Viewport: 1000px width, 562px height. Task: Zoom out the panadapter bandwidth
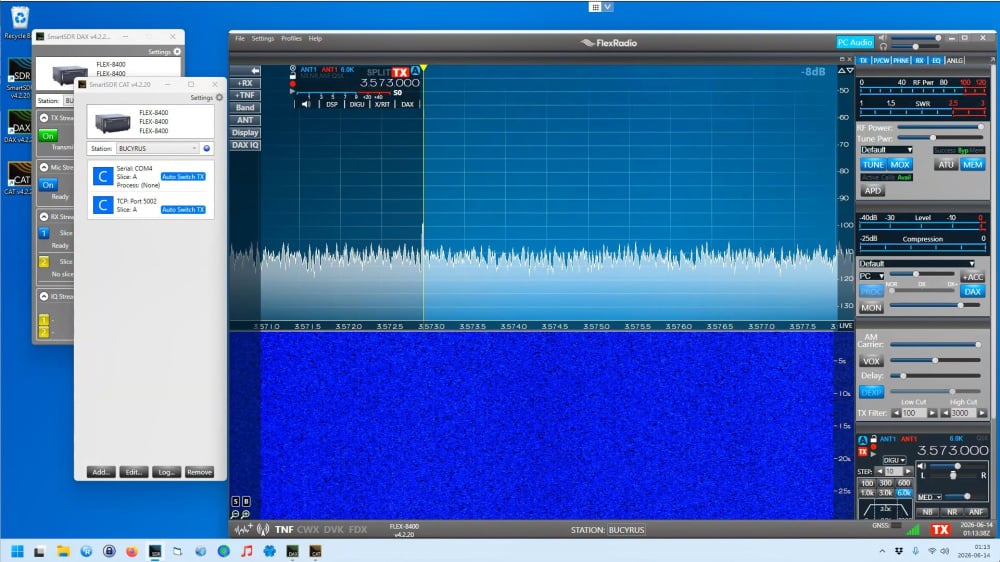pos(235,514)
